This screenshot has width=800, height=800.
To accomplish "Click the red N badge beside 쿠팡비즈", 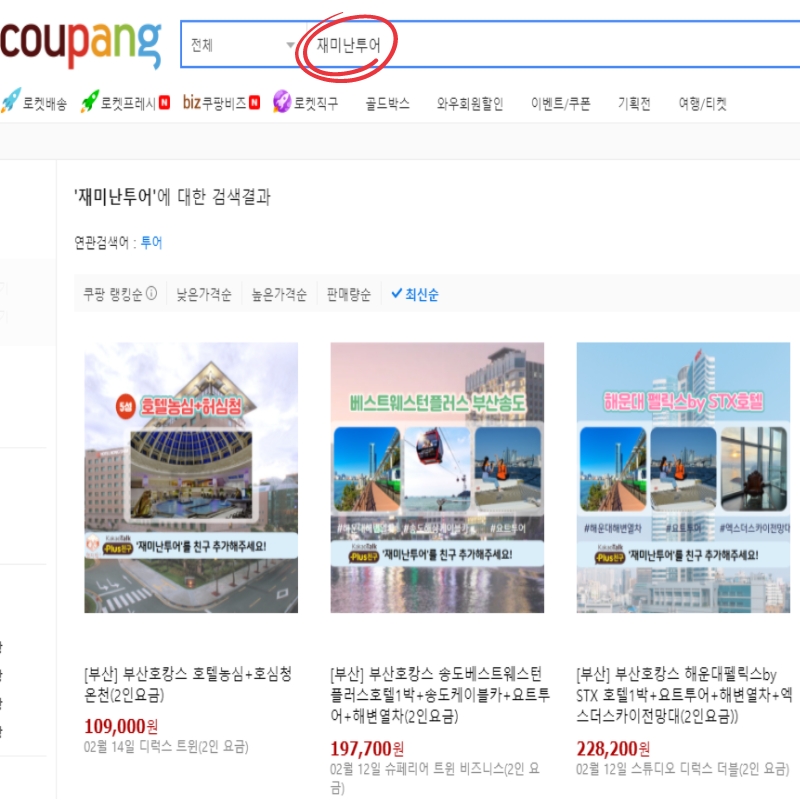I will point(254,103).
